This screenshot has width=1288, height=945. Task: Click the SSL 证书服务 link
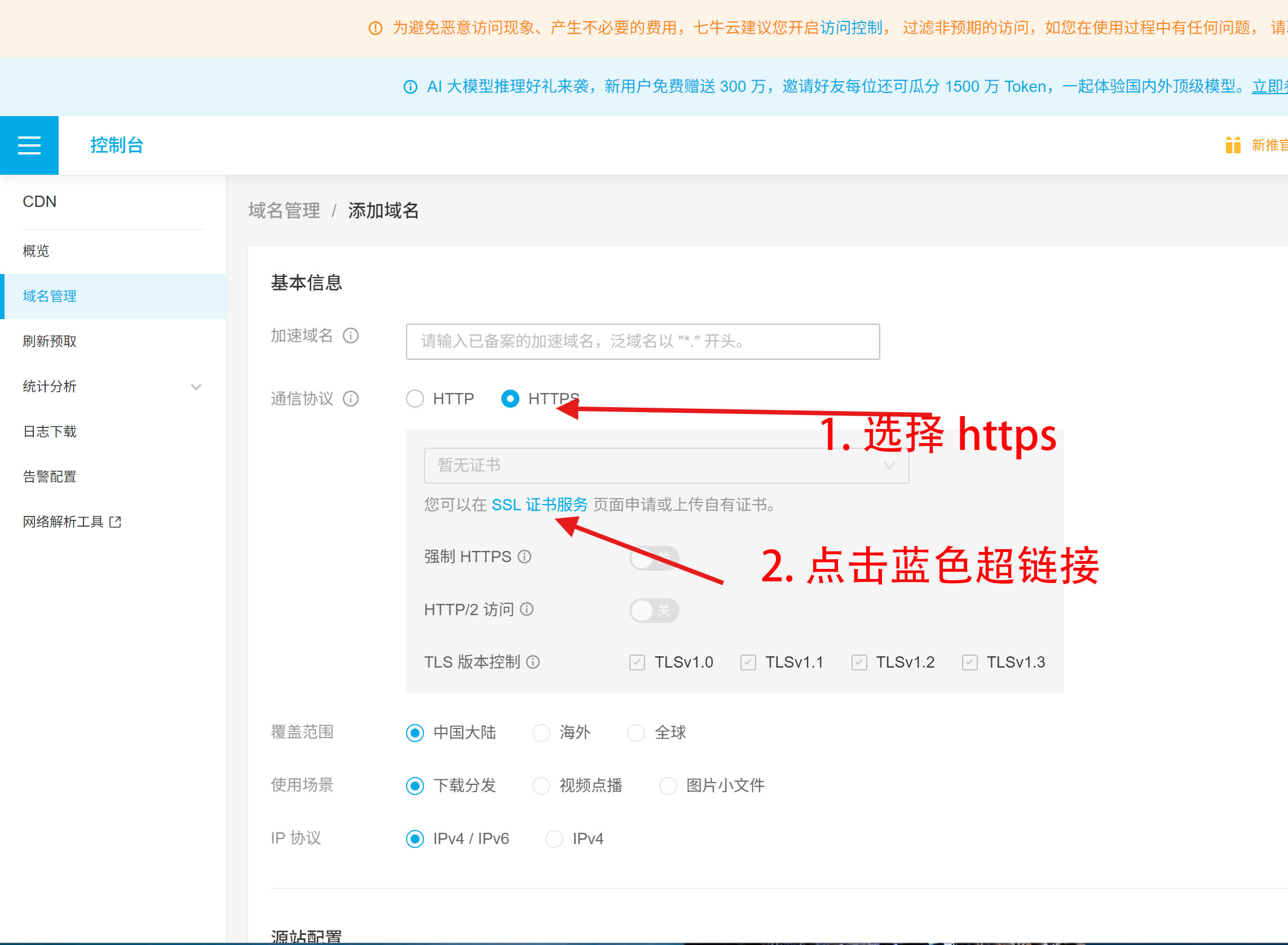point(539,505)
